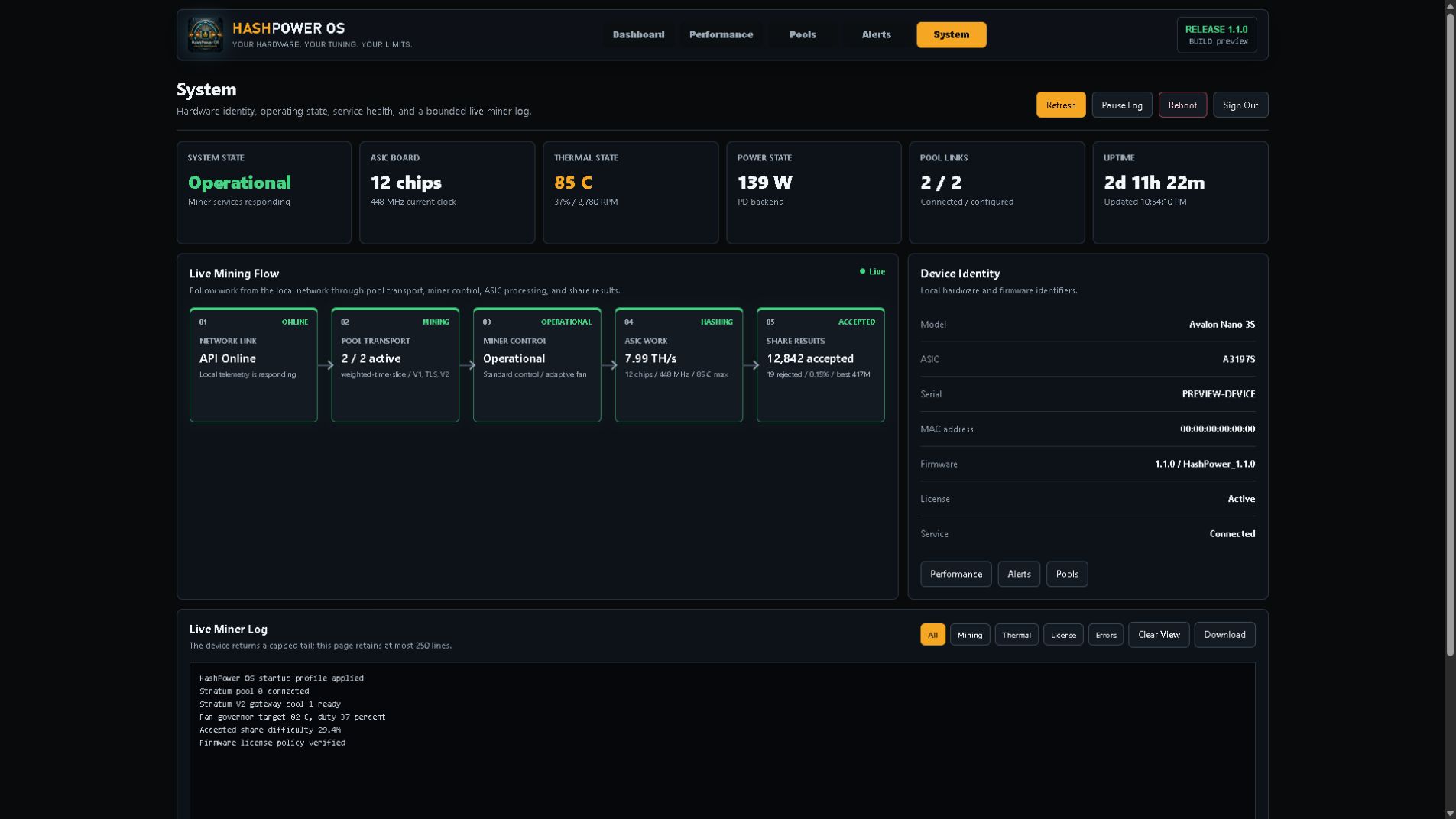Select the System tab
1456x819 pixels.
[x=951, y=35]
